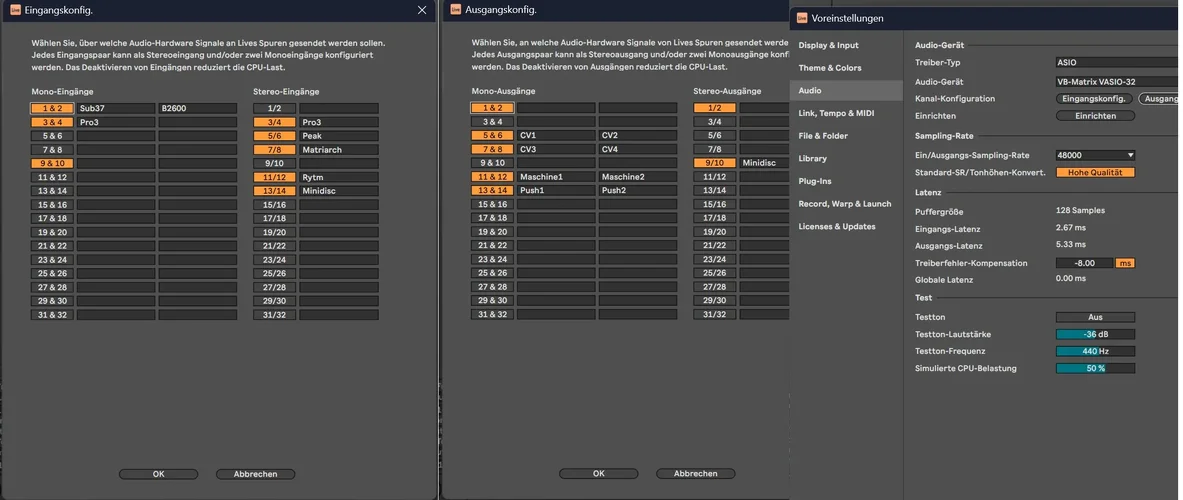Open the Audio-Gerät VB-Matrix VASIO-32 dropdown
This screenshot has height=500, width=1183.
coord(1115,82)
